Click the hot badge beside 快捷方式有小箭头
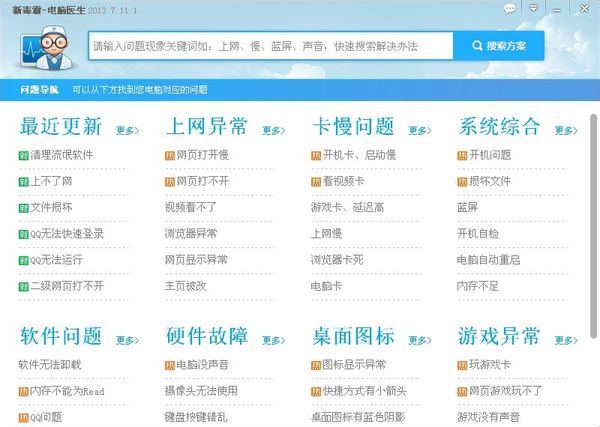 pos(316,392)
